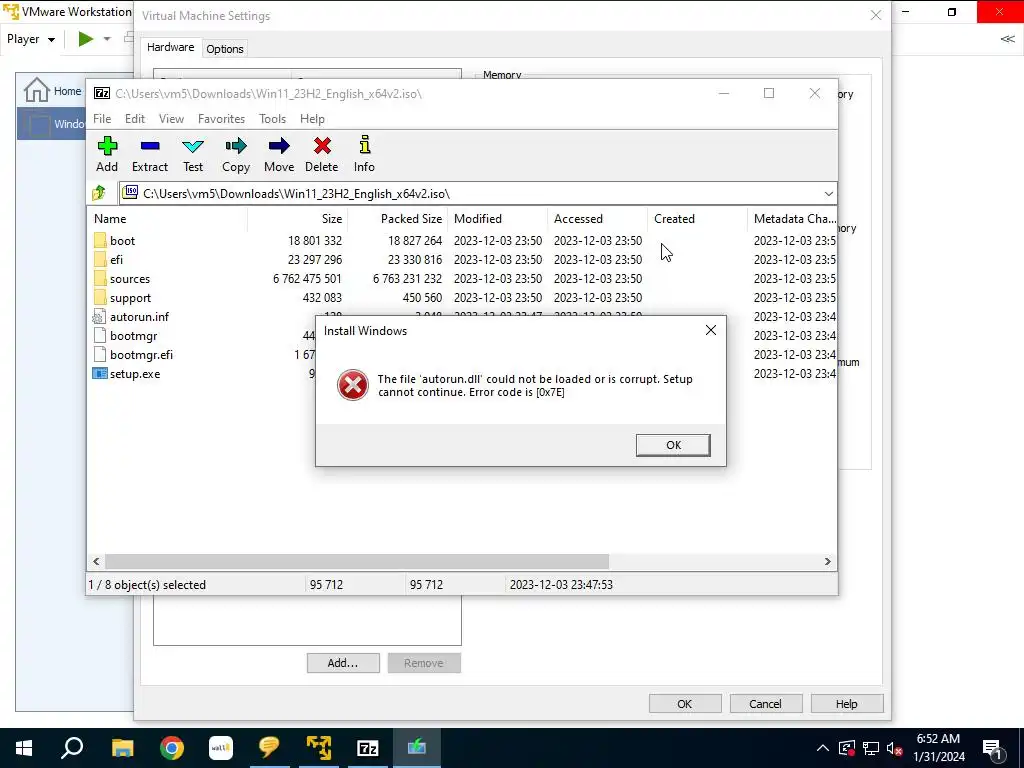Click the horizontal scrollbar thumb in file list
The image size is (1024, 768).
[357, 562]
